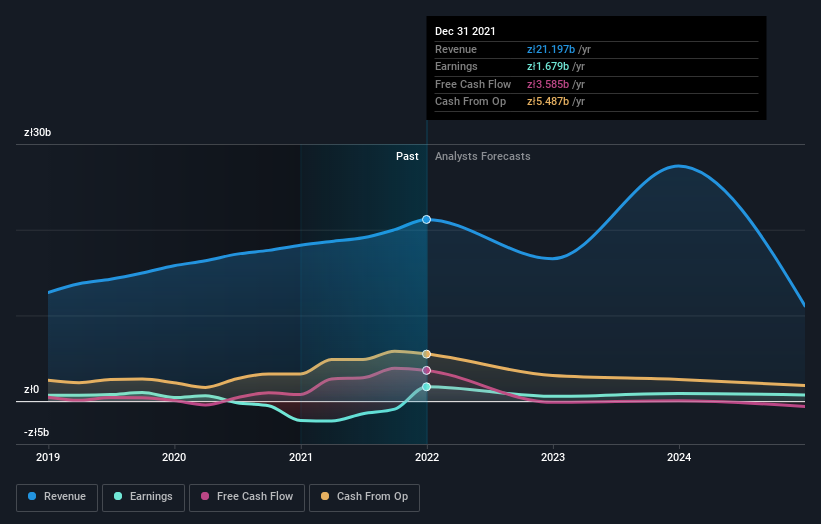This screenshot has width=821, height=524.
Task: Click the 2021 x-axis label
Action: point(301,457)
